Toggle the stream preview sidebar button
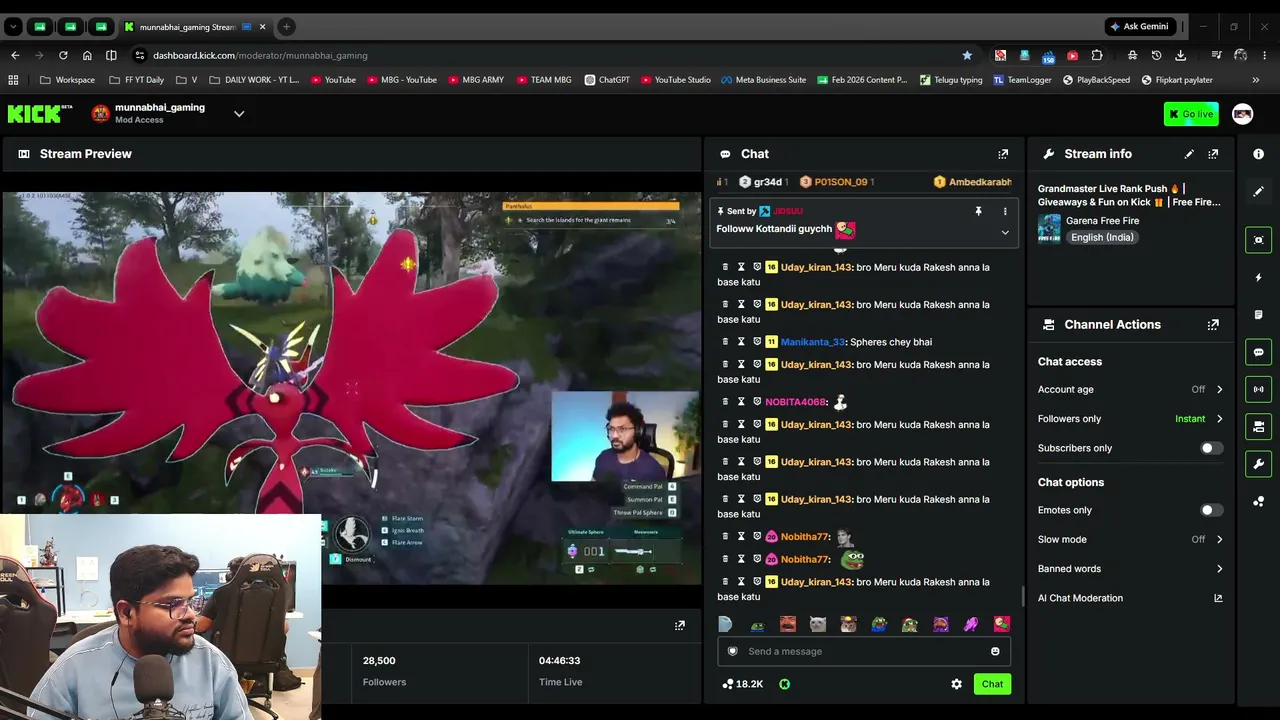This screenshot has width=1280, height=720. point(1259,240)
